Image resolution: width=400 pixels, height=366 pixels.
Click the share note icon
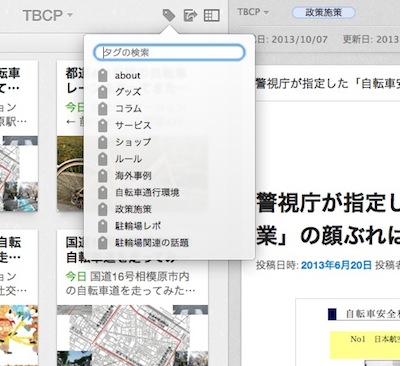(x=190, y=15)
